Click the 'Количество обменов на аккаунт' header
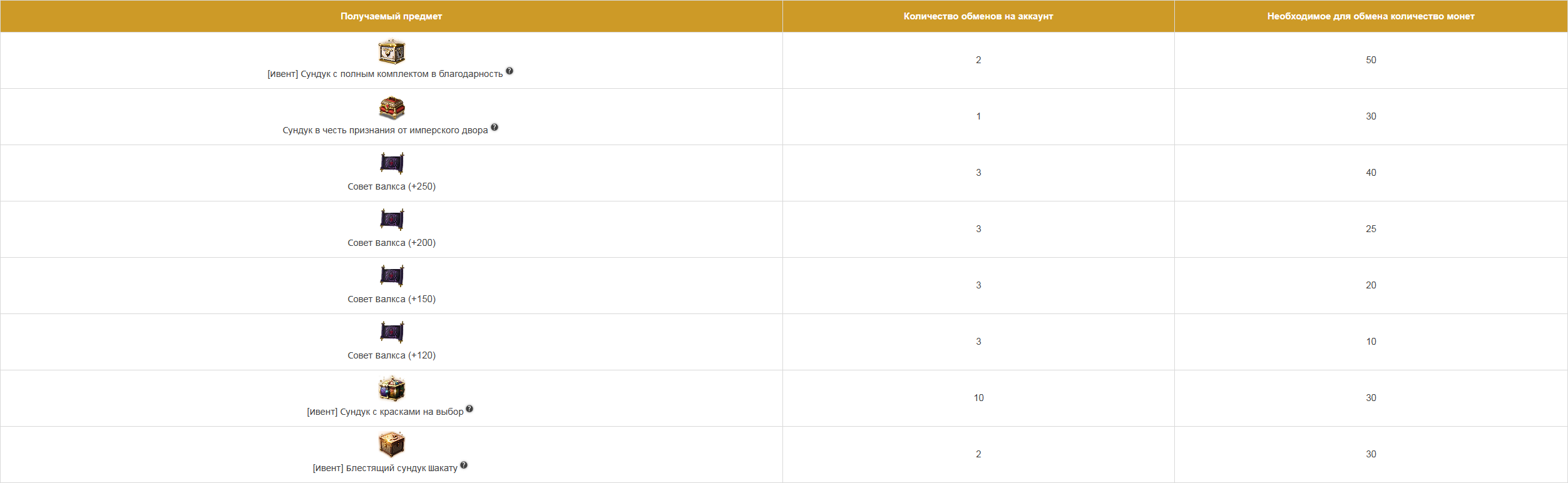 (x=978, y=16)
